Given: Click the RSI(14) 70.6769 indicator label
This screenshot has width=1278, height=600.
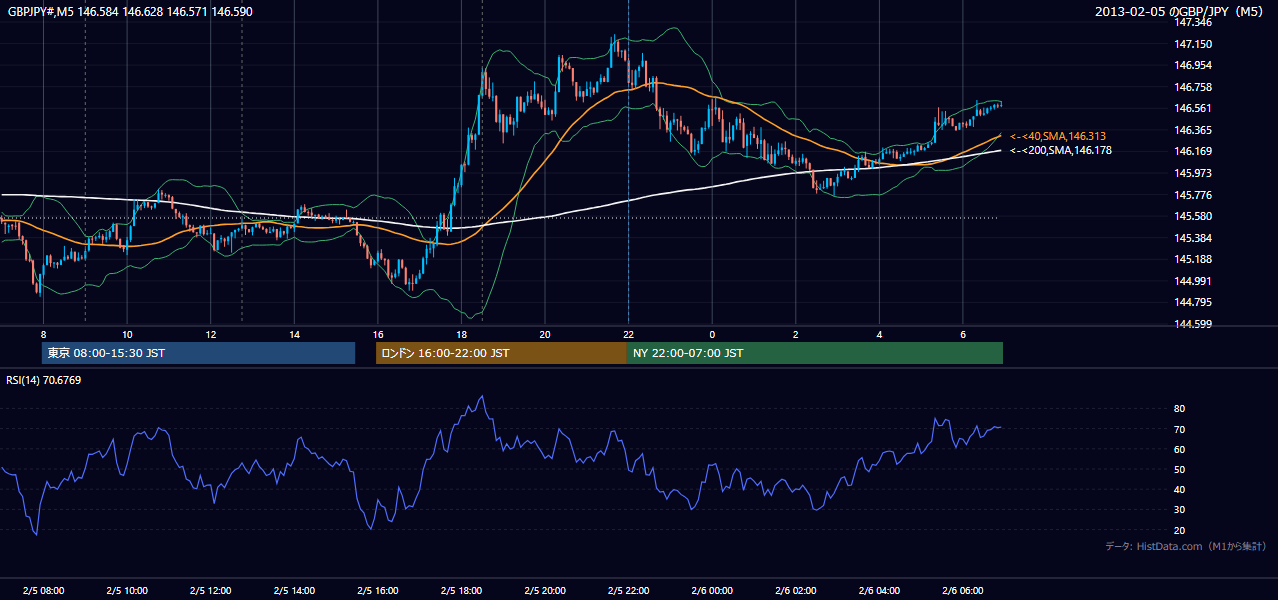Looking at the screenshot, I should click(44, 380).
